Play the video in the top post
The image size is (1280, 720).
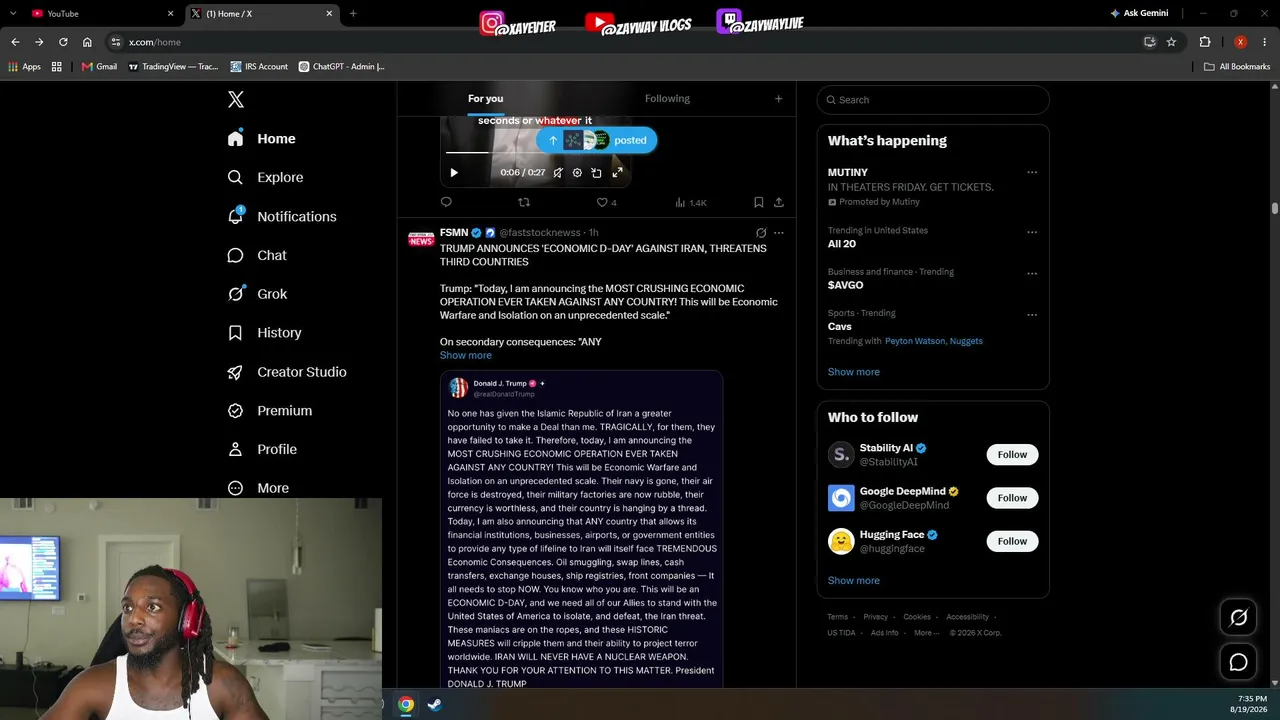[454, 172]
